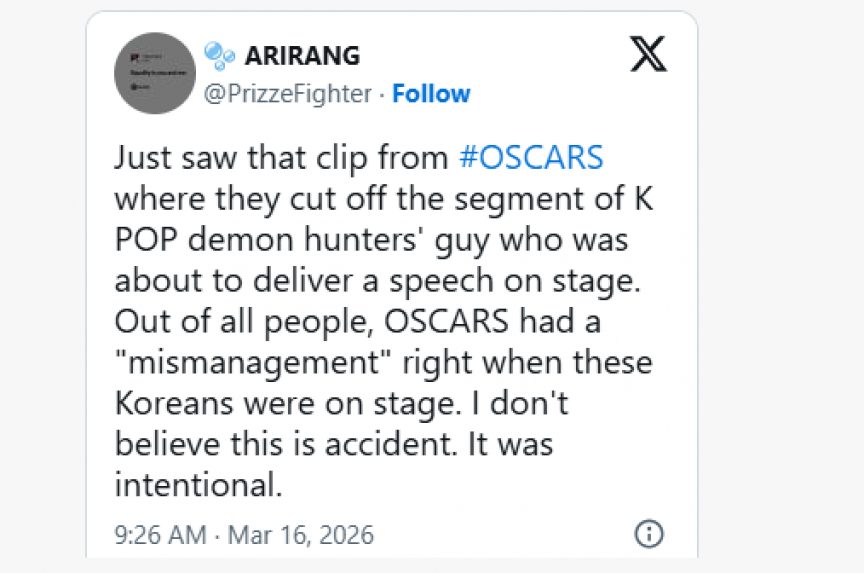Click the 9:26 AM time link
864x573 pixels.
(x=159, y=535)
